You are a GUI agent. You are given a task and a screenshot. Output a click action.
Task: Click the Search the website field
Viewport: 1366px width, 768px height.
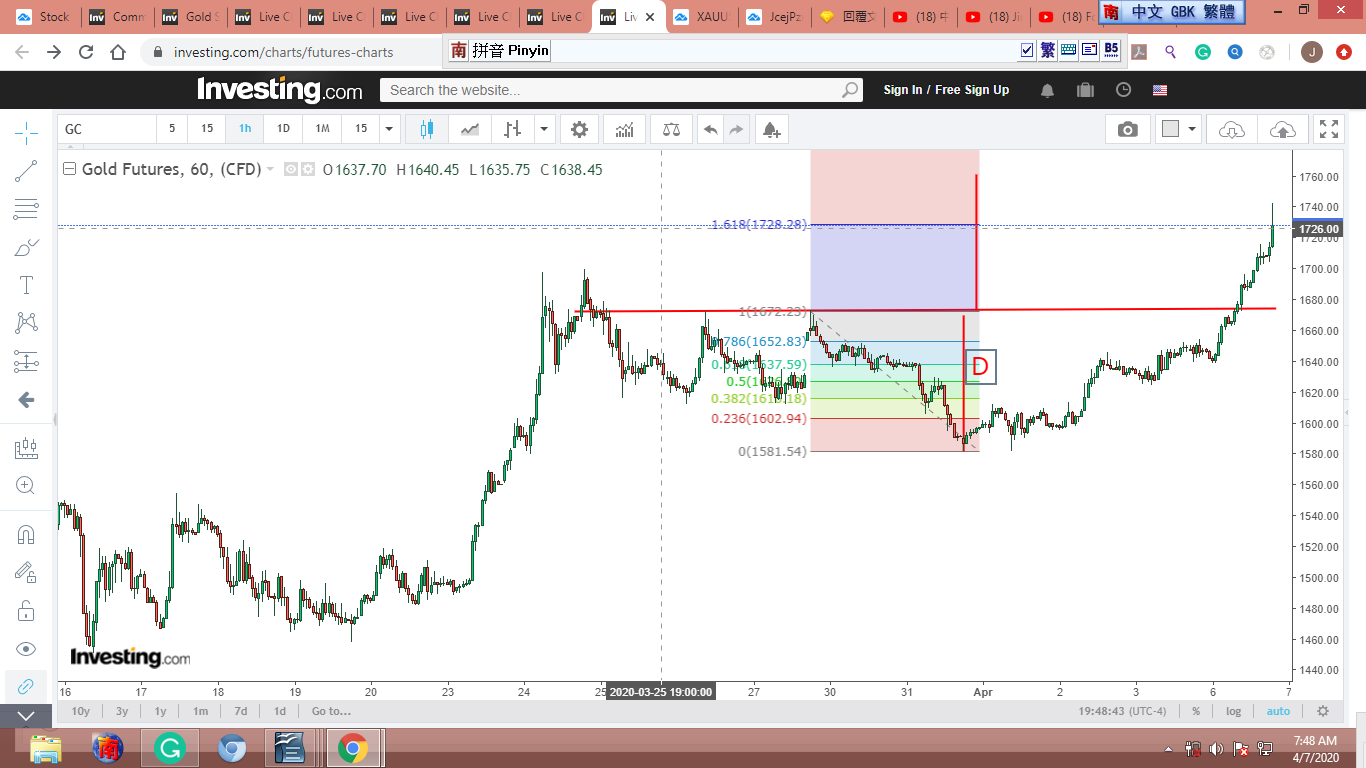621,90
